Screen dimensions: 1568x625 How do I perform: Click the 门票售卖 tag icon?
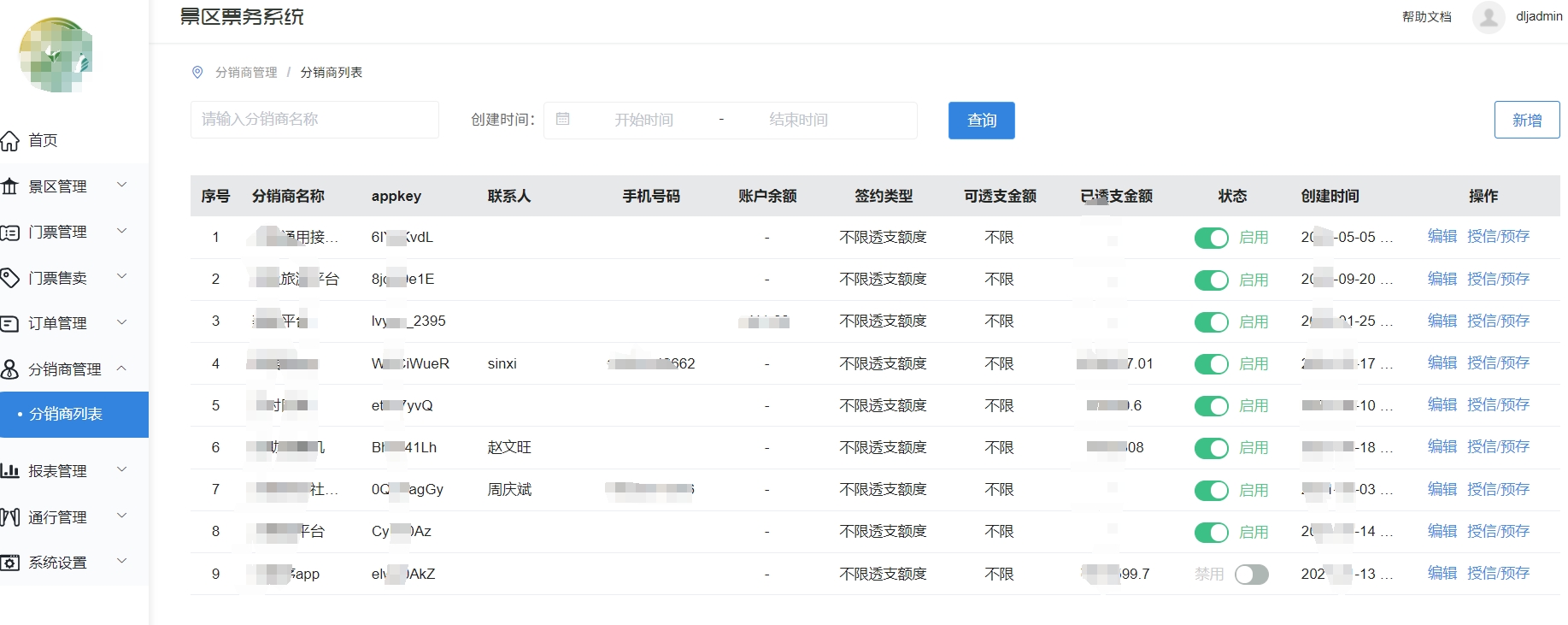[x=9, y=278]
